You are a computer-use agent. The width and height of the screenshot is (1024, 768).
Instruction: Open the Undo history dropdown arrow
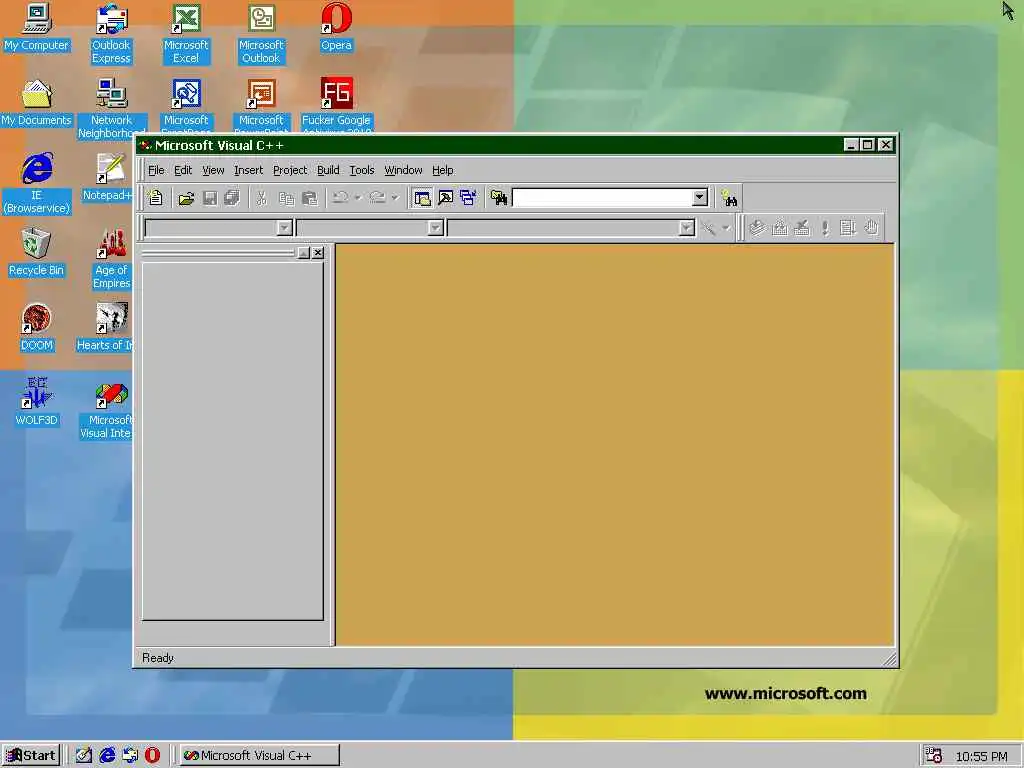point(358,198)
